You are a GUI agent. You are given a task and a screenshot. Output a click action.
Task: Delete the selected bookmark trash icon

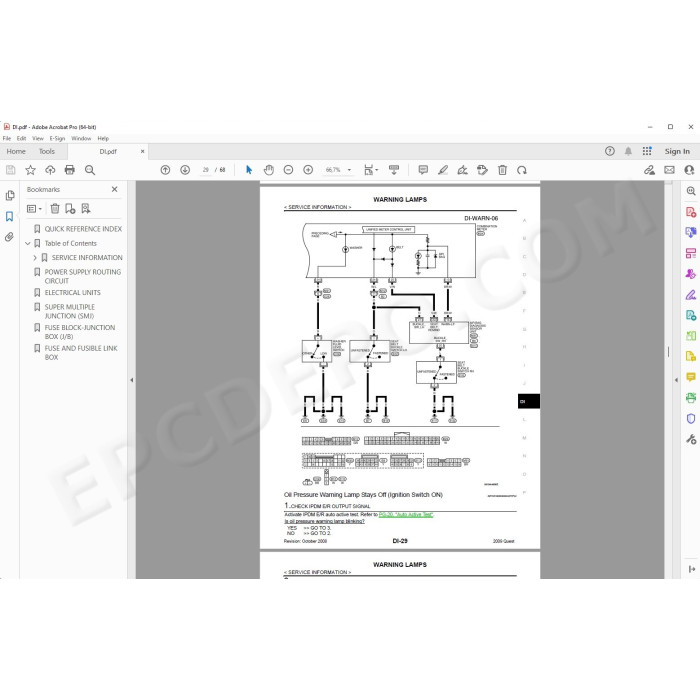[55, 208]
